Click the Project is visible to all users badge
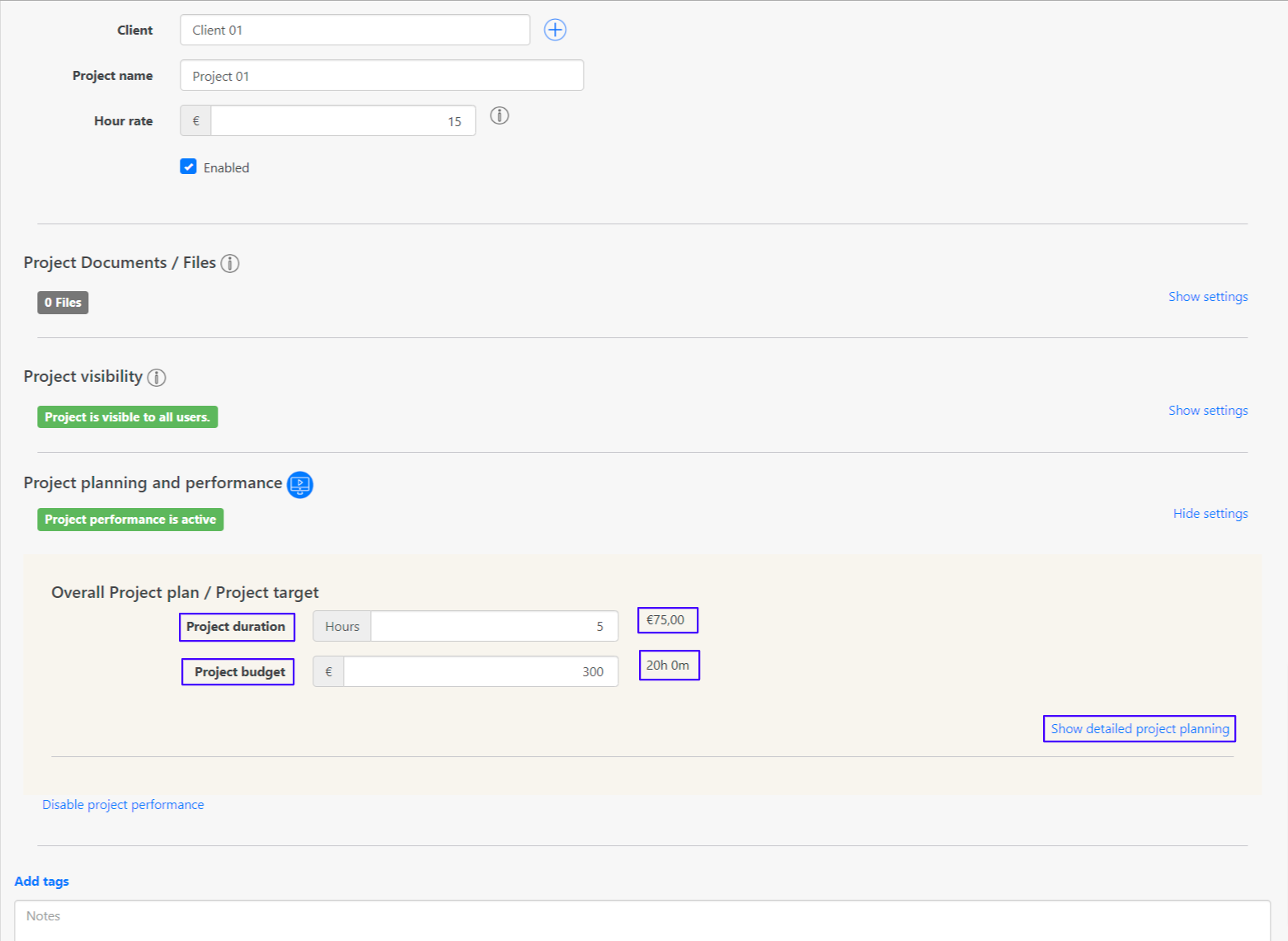The image size is (1288, 941). [x=126, y=416]
